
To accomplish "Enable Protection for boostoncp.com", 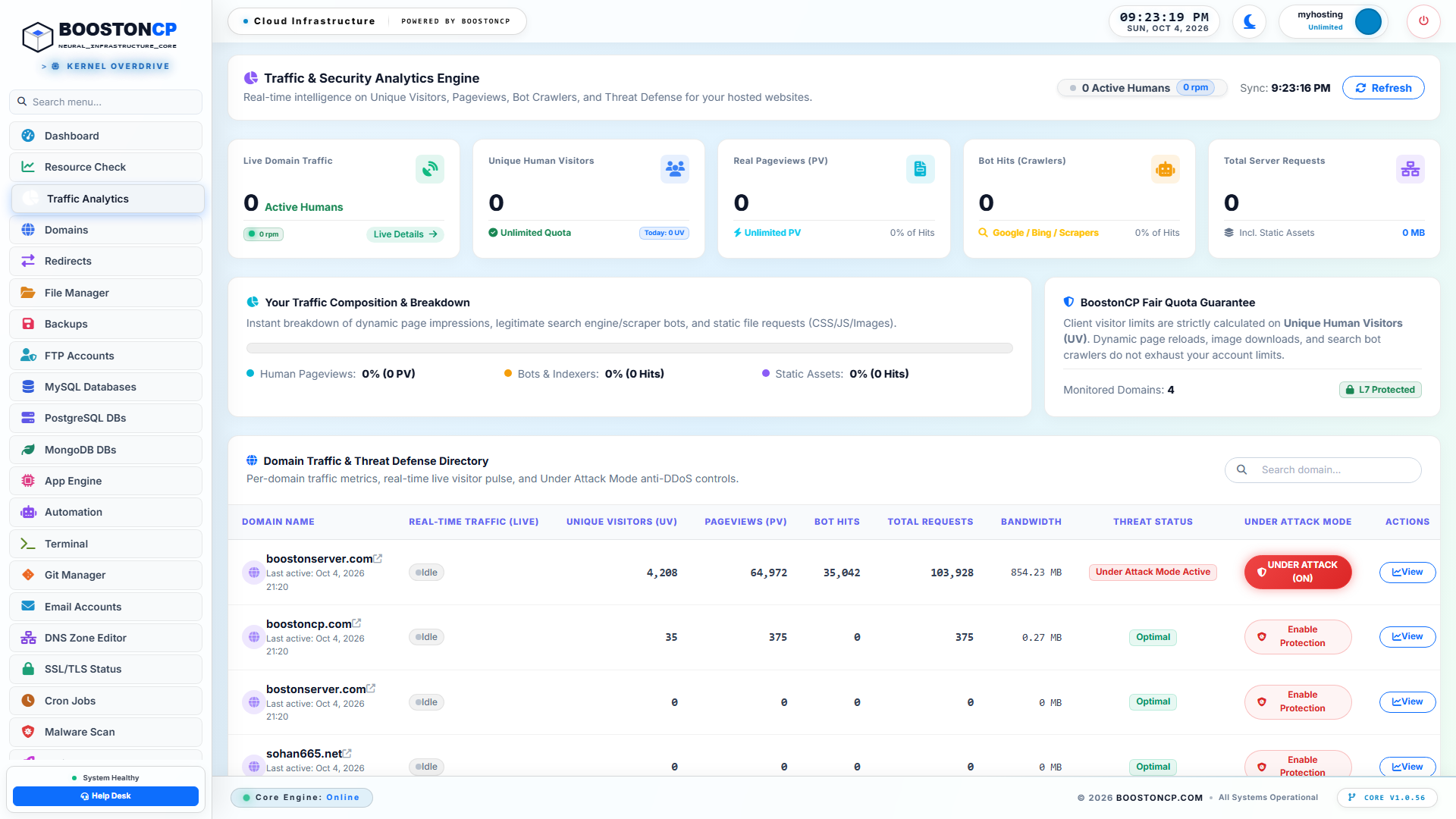I will click(x=1298, y=637).
